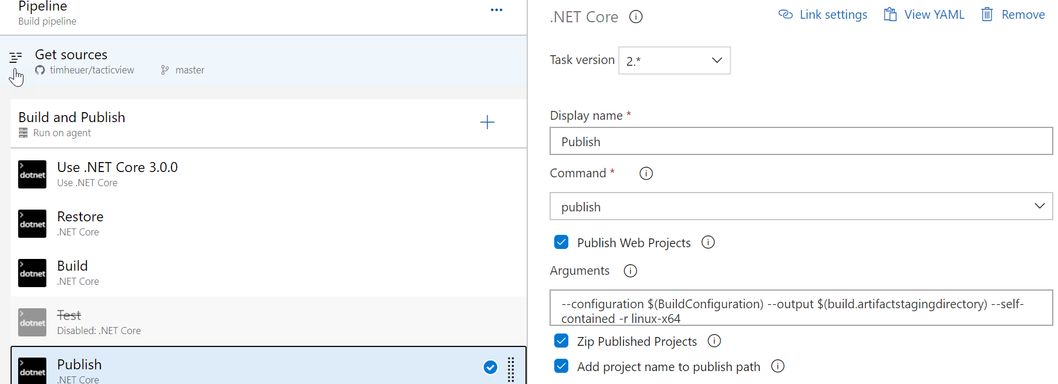1058x384 pixels.
Task: Click the info icon beside Publish Web Projects
Action: coord(708,242)
